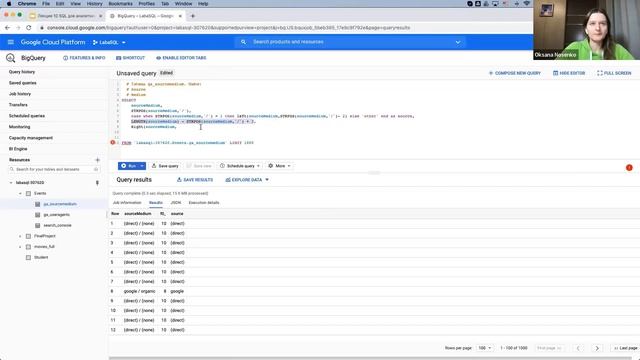Open Capacity management in the sidebar
This screenshot has width=640, height=360.
click(x=31, y=138)
